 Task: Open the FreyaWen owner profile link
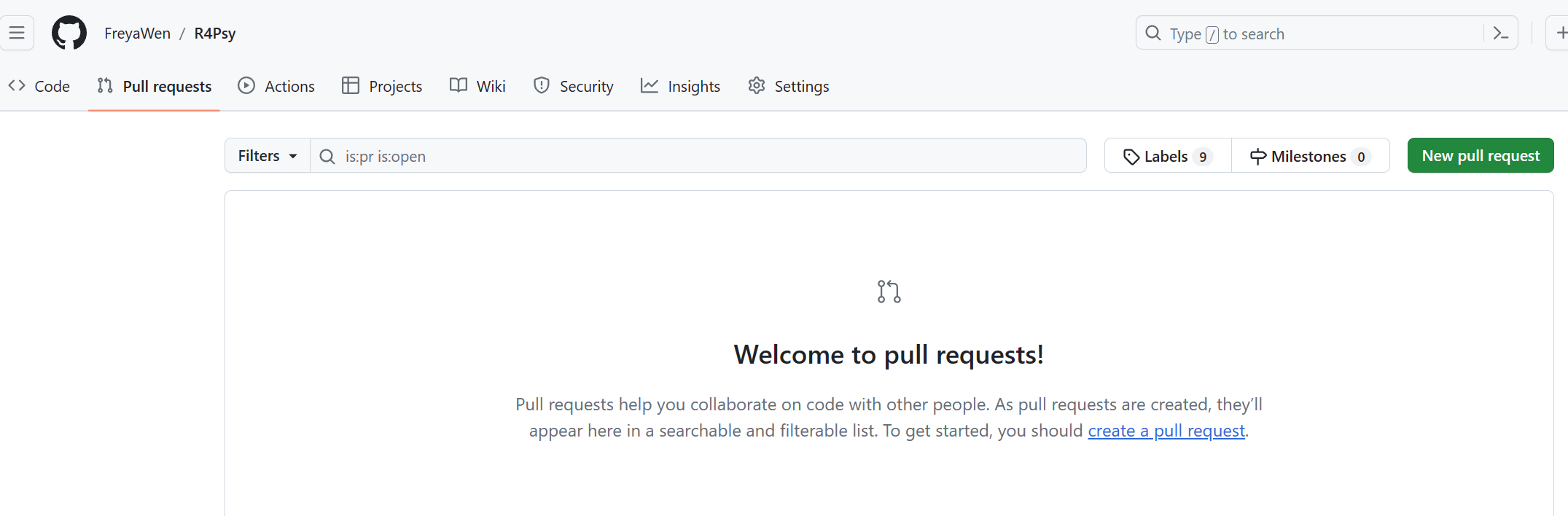click(137, 34)
